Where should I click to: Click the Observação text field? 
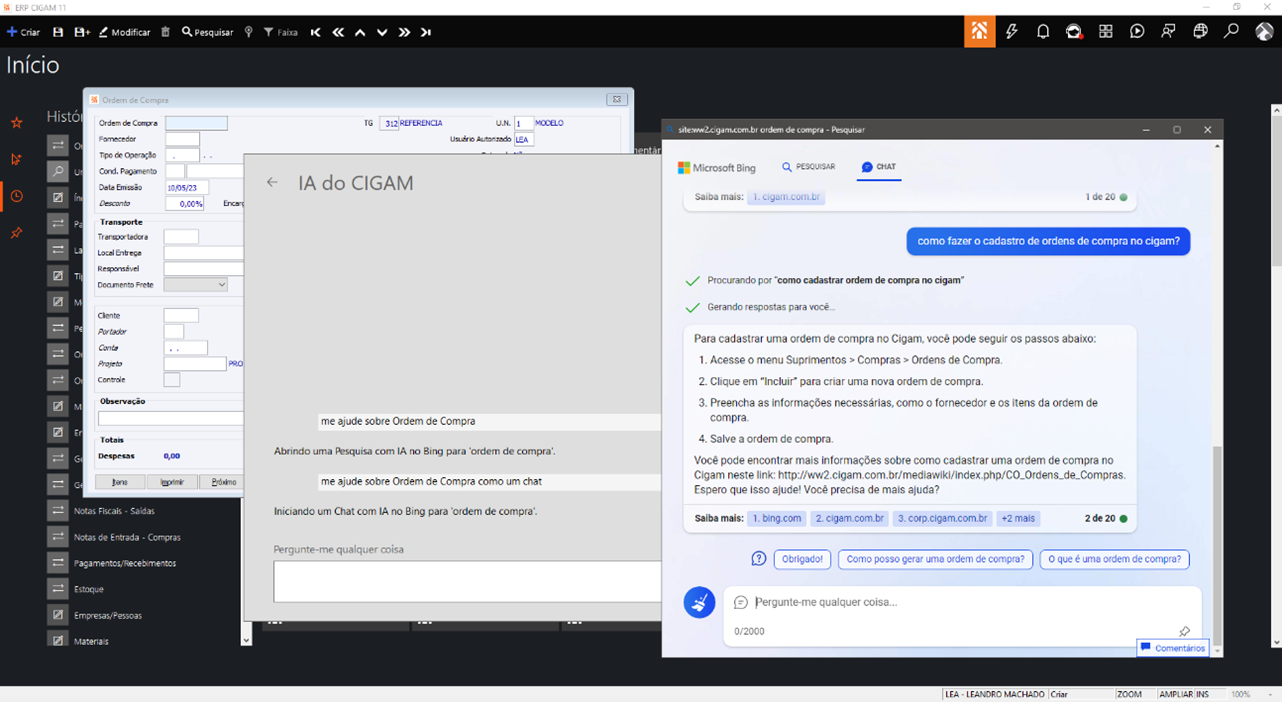(171, 419)
